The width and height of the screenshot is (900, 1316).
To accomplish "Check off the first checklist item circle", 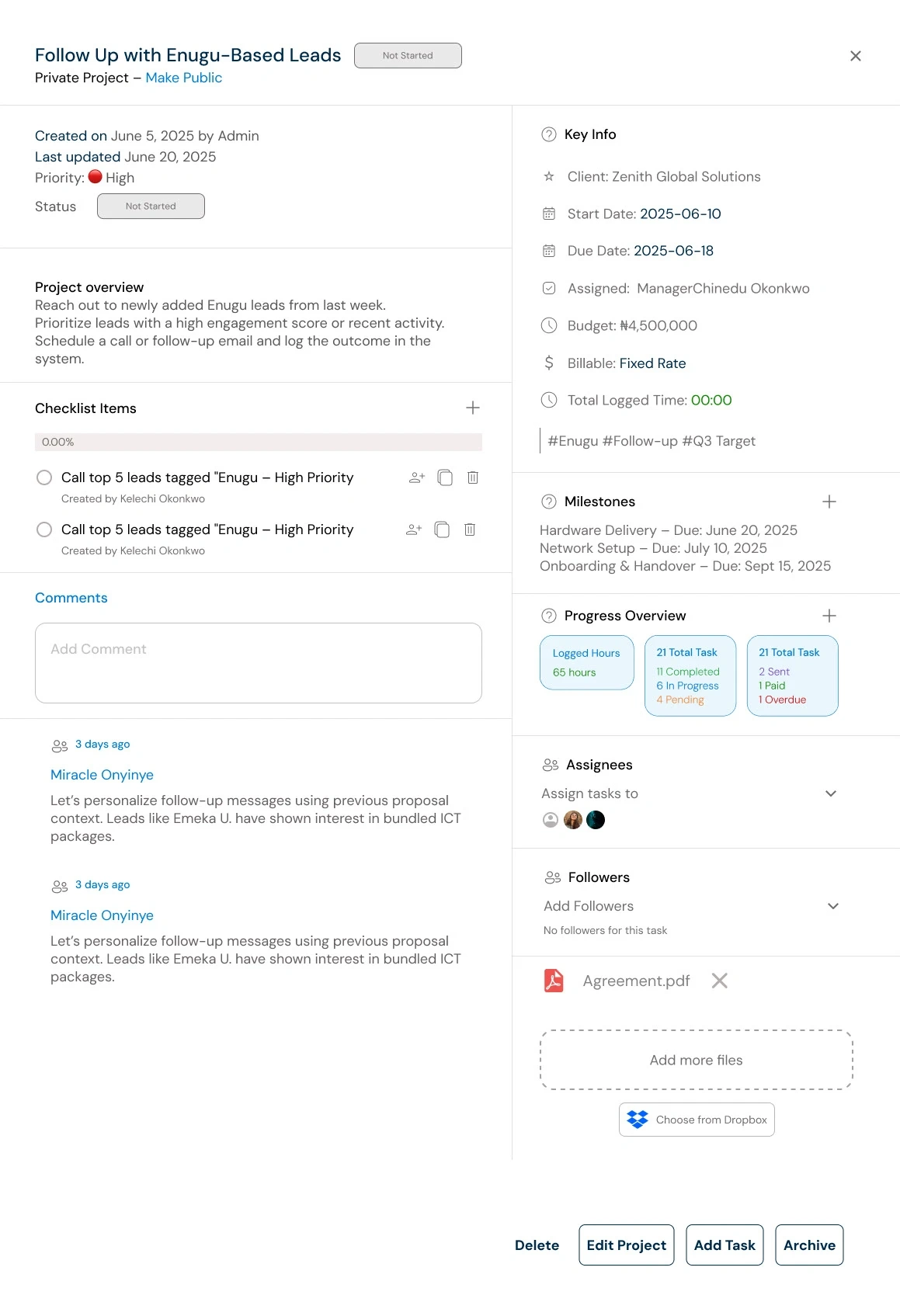I will [45, 477].
